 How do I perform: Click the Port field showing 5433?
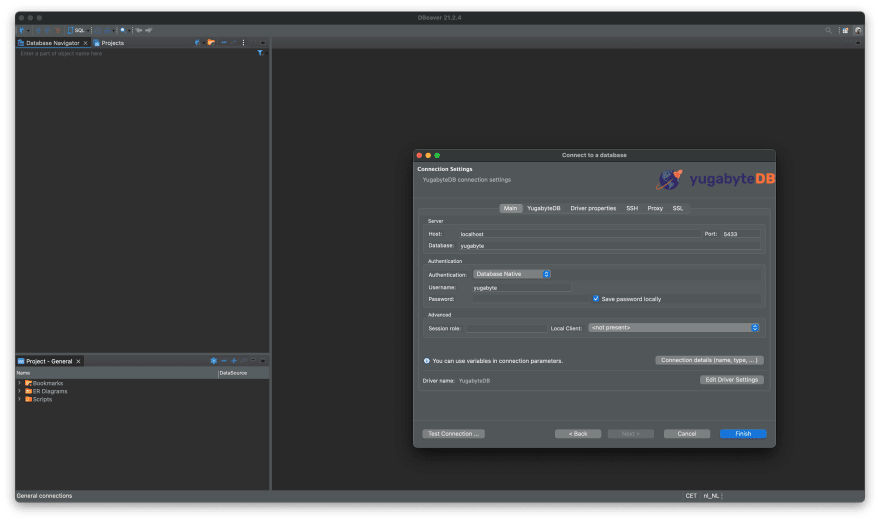[x=741, y=234]
